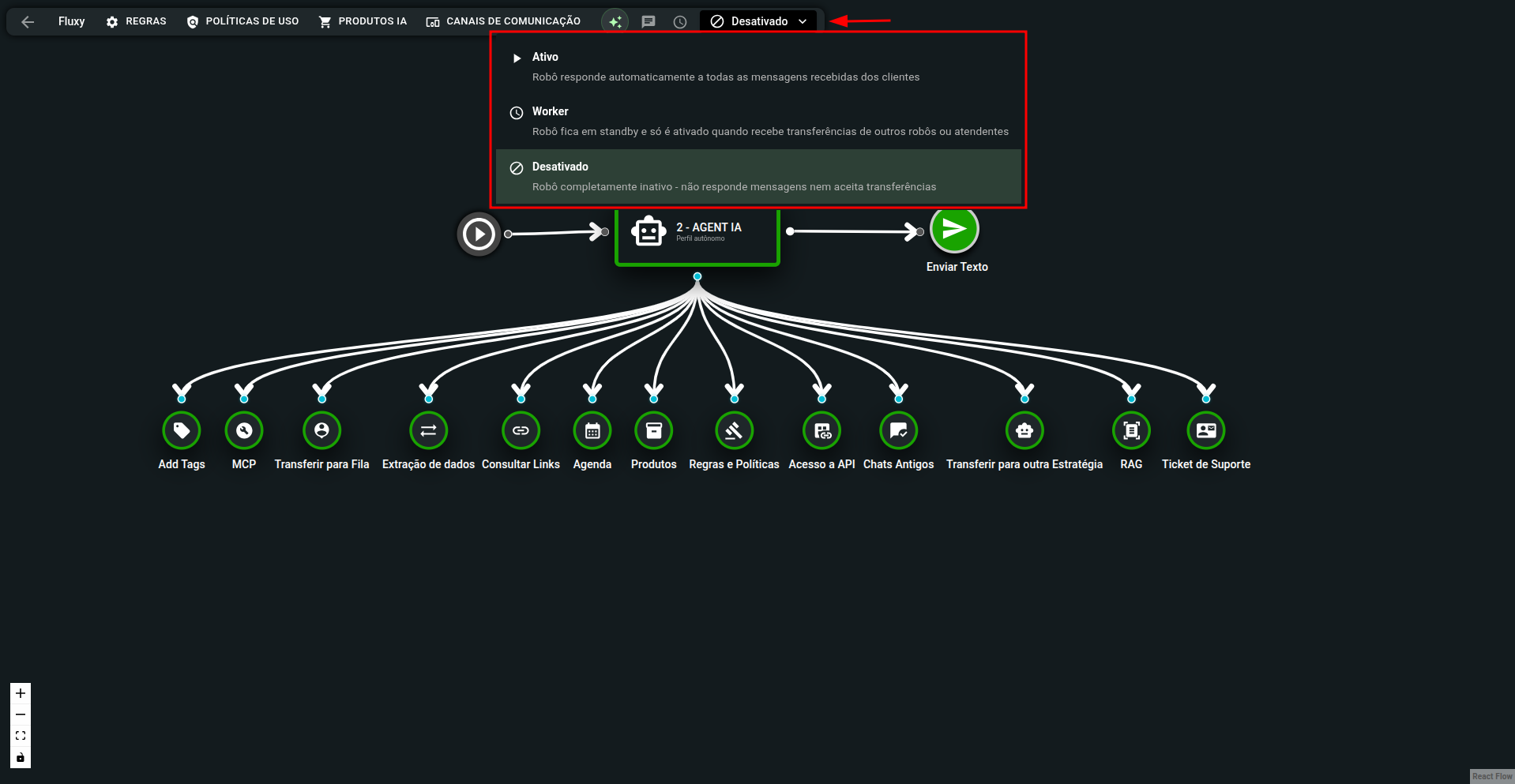This screenshot has height=784, width=1515.
Task: Go back using the arrow button
Action: 28,21
